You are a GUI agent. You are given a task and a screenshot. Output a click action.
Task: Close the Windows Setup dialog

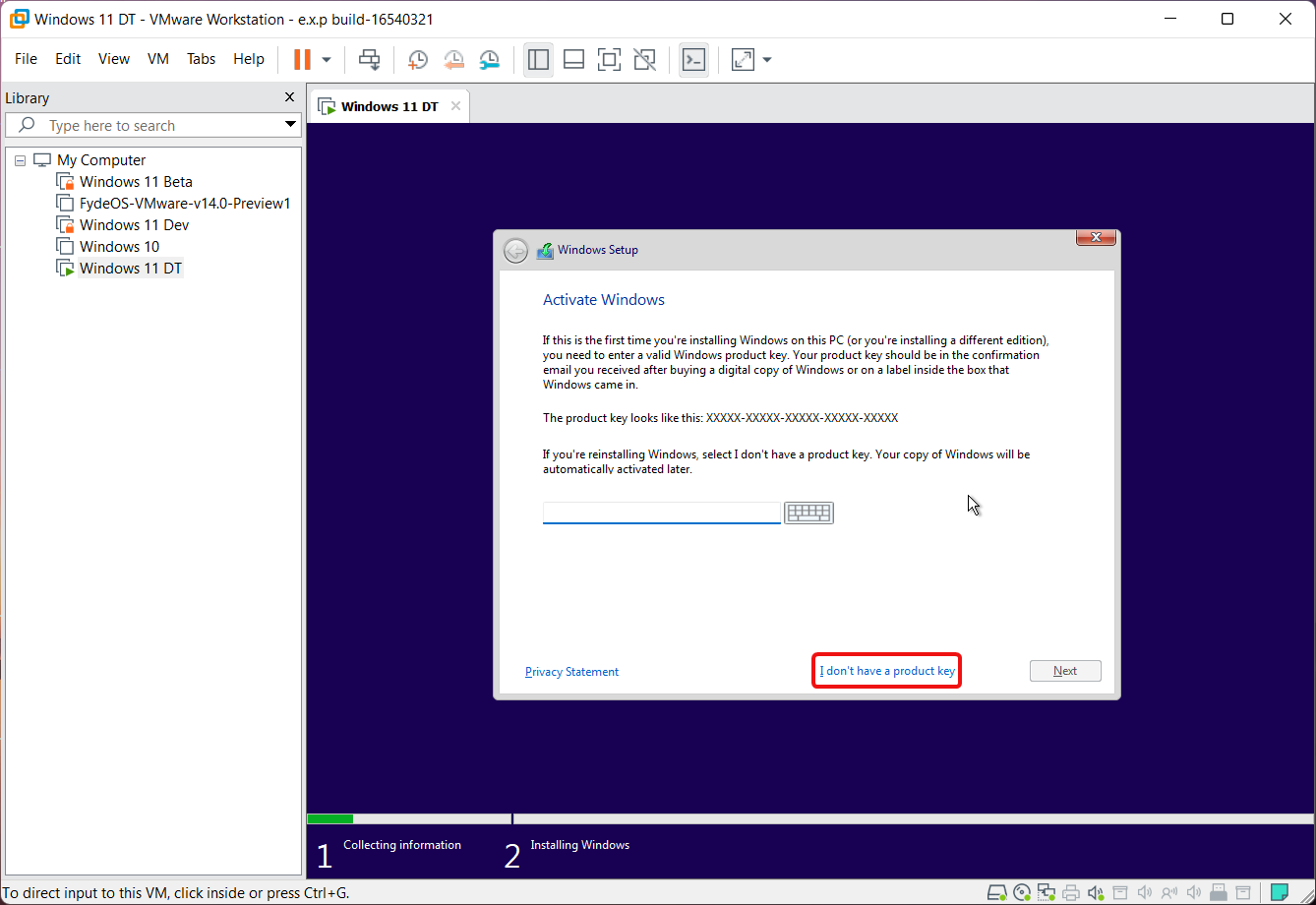(x=1096, y=237)
